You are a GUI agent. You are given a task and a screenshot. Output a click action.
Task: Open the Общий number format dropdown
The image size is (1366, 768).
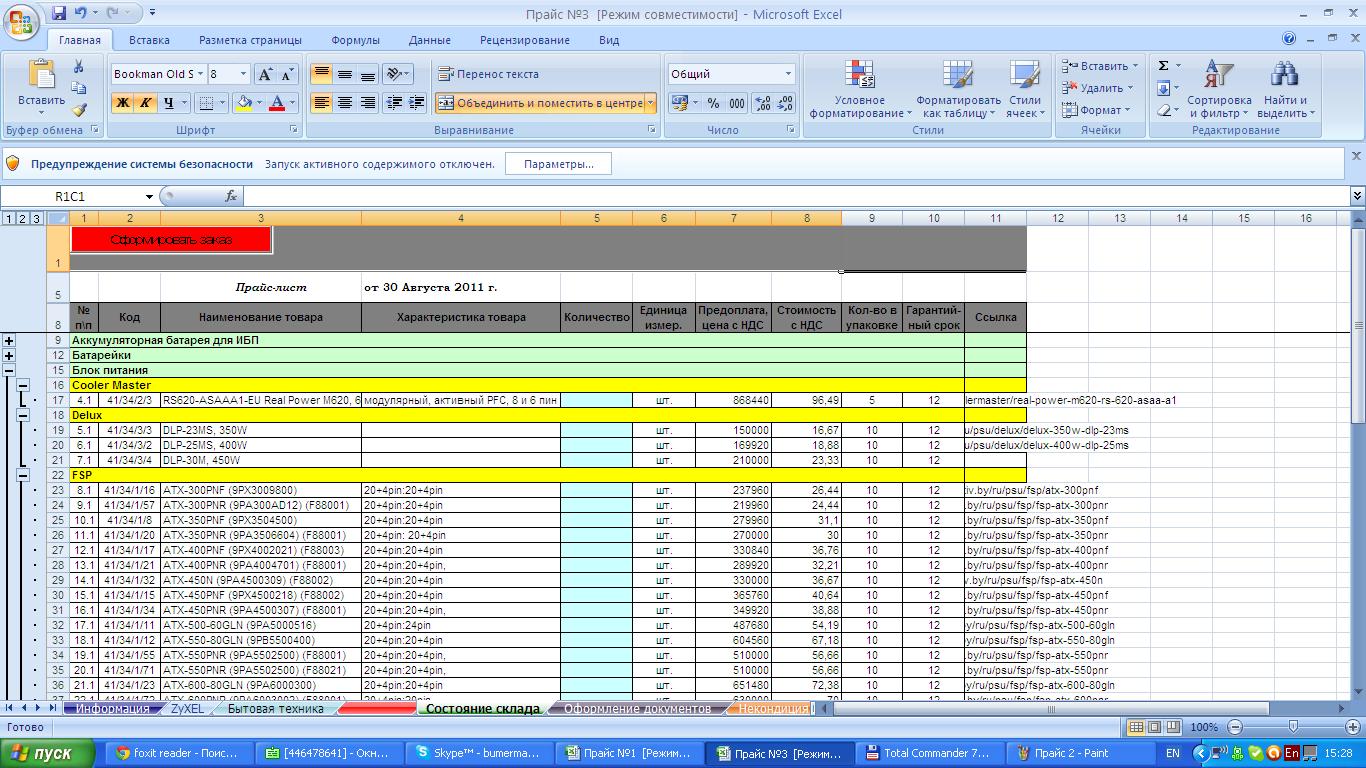(788, 74)
